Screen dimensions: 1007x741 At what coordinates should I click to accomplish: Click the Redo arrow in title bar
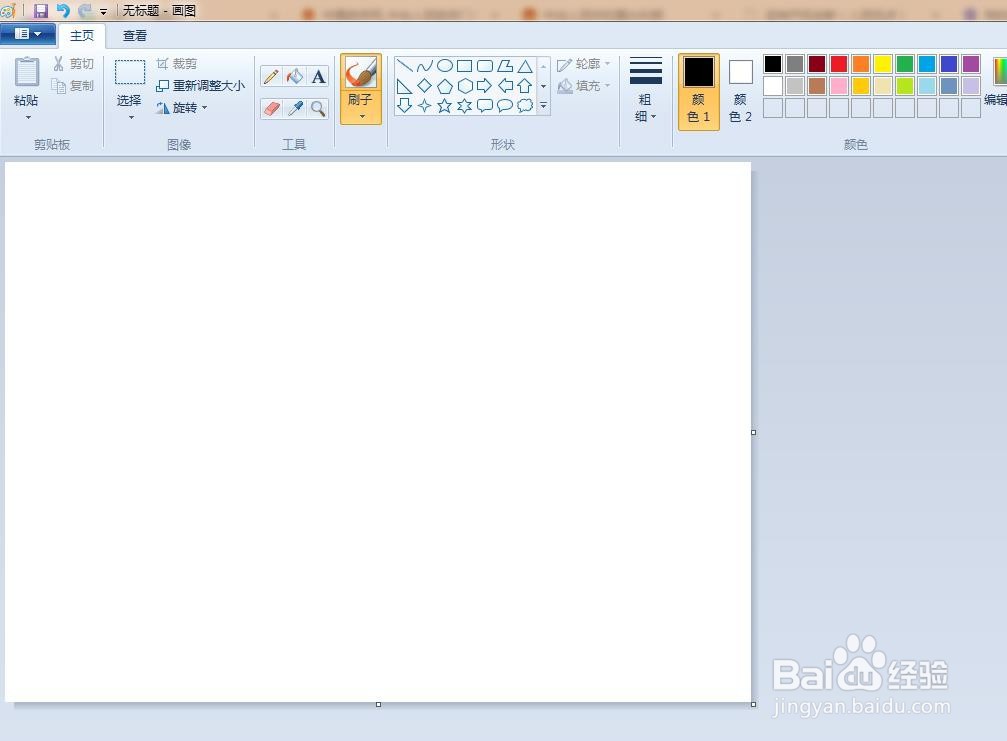(x=84, y=10)
